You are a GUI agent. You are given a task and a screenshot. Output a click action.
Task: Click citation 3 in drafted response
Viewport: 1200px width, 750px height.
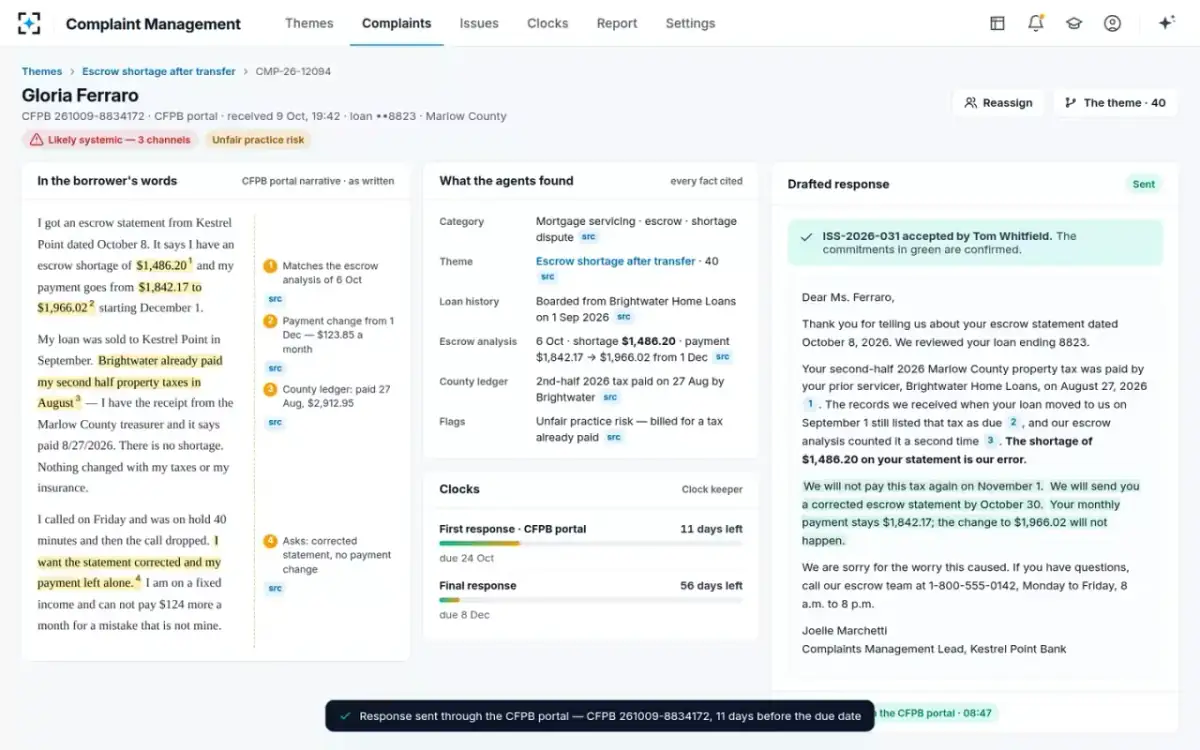point(990,440)
